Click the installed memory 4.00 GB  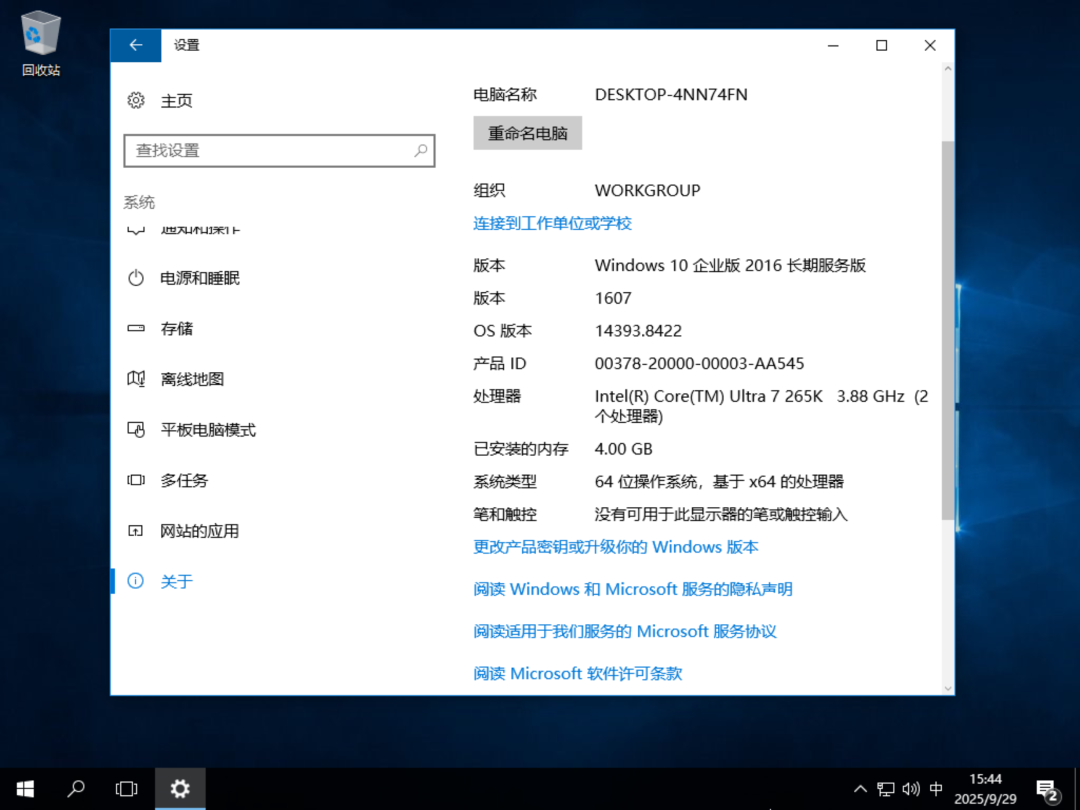623,449
